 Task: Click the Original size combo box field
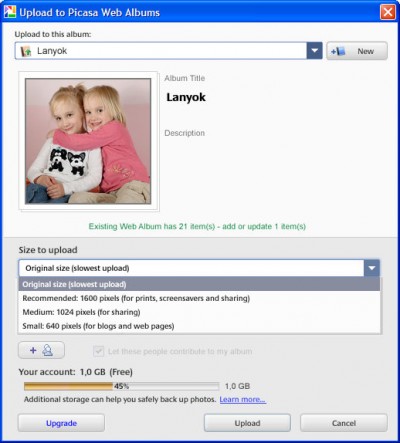coord(191,268)
